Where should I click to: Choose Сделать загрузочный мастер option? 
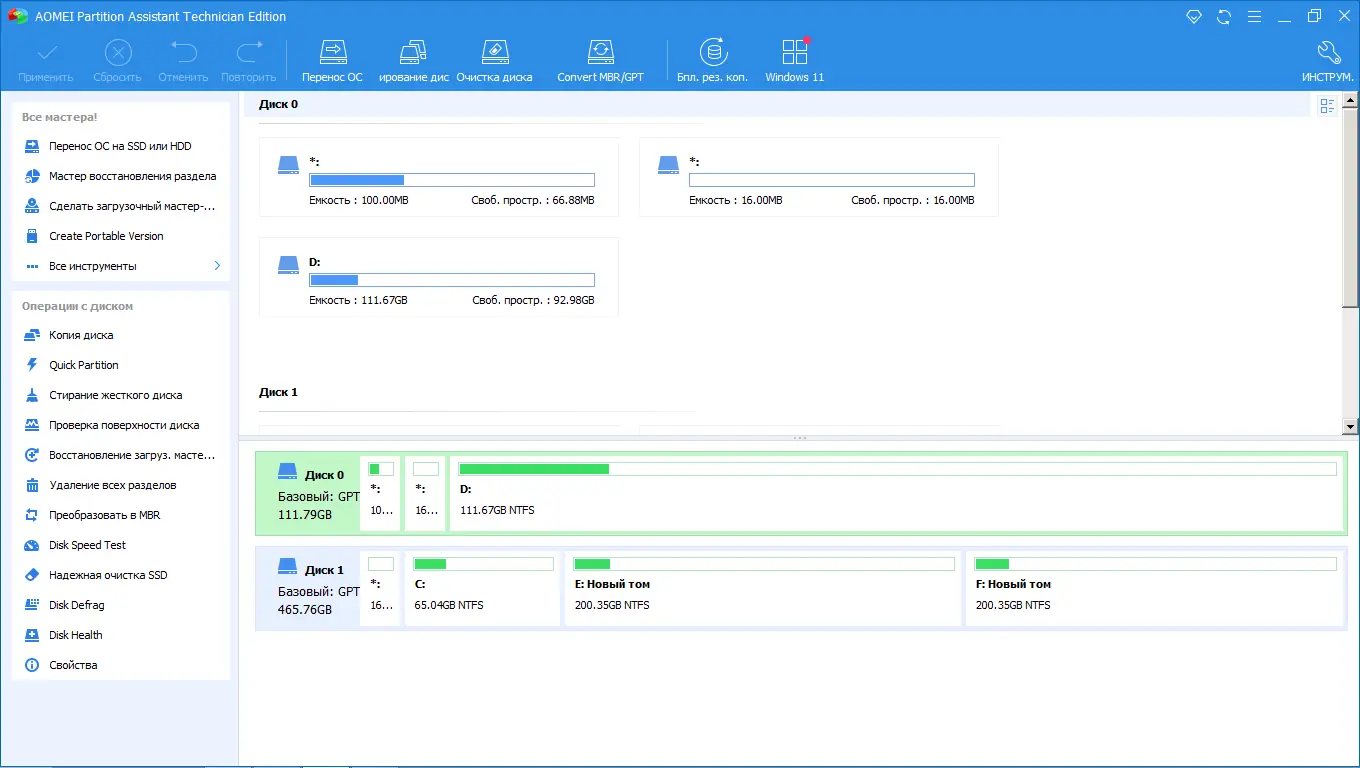coord(121,206)
